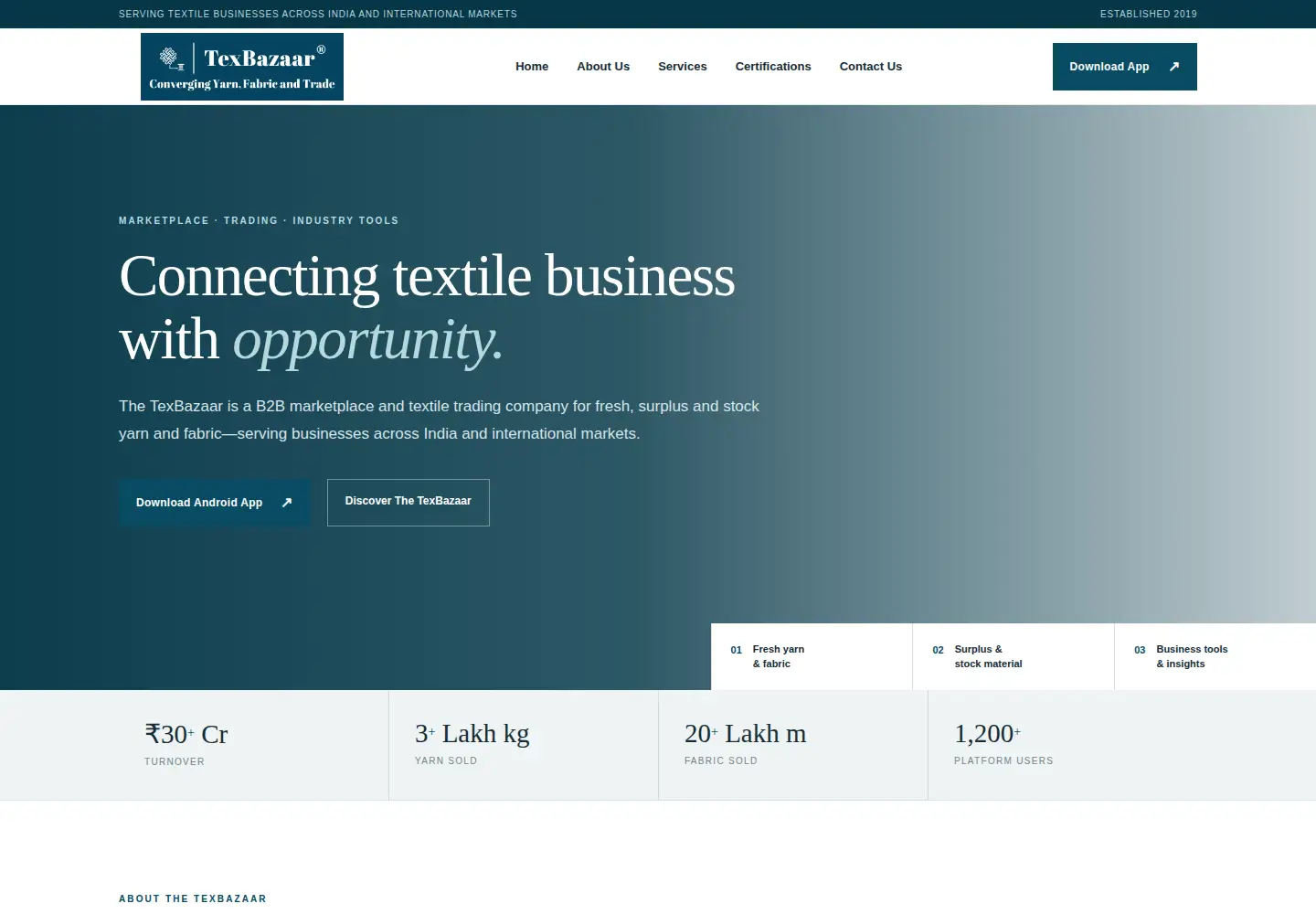Click the arrow icon on Download App button

[x=1174, y=67]
